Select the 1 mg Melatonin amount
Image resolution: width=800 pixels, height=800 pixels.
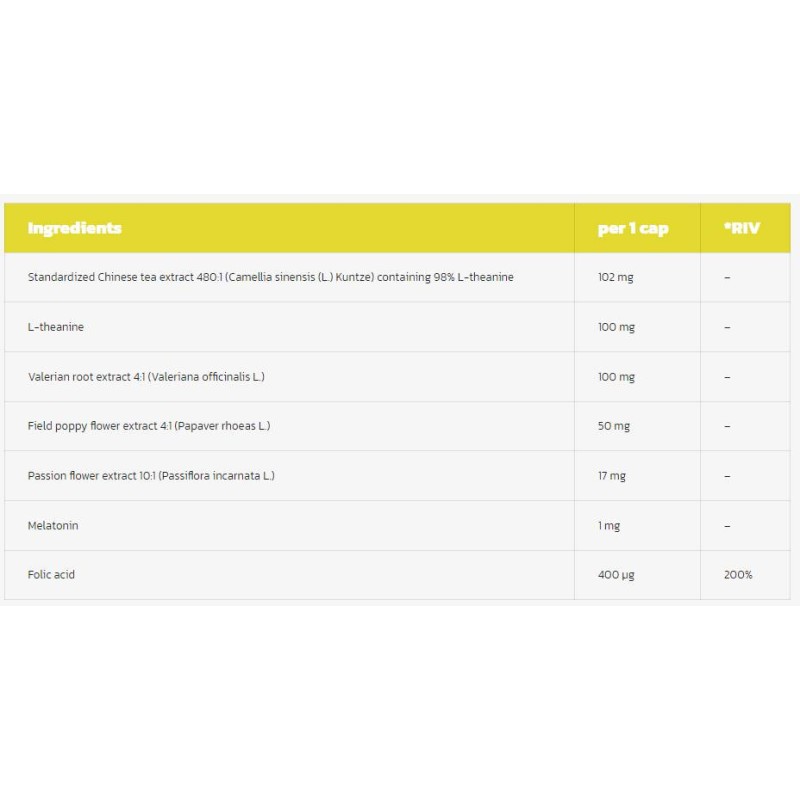[x=609, y=526]
